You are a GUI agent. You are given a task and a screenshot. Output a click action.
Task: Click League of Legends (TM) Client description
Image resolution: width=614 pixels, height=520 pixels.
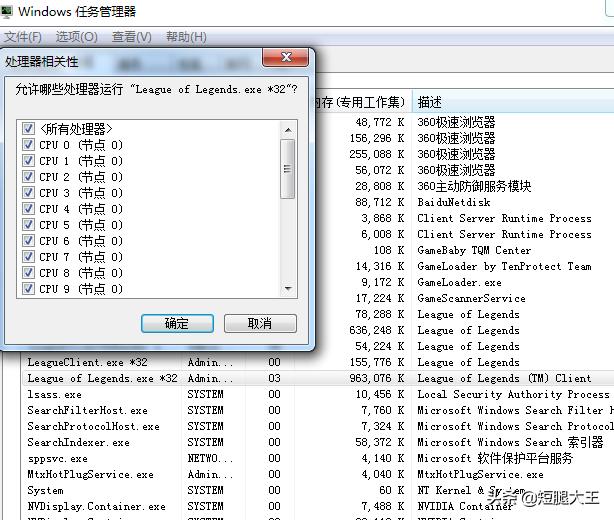point(504,378)
